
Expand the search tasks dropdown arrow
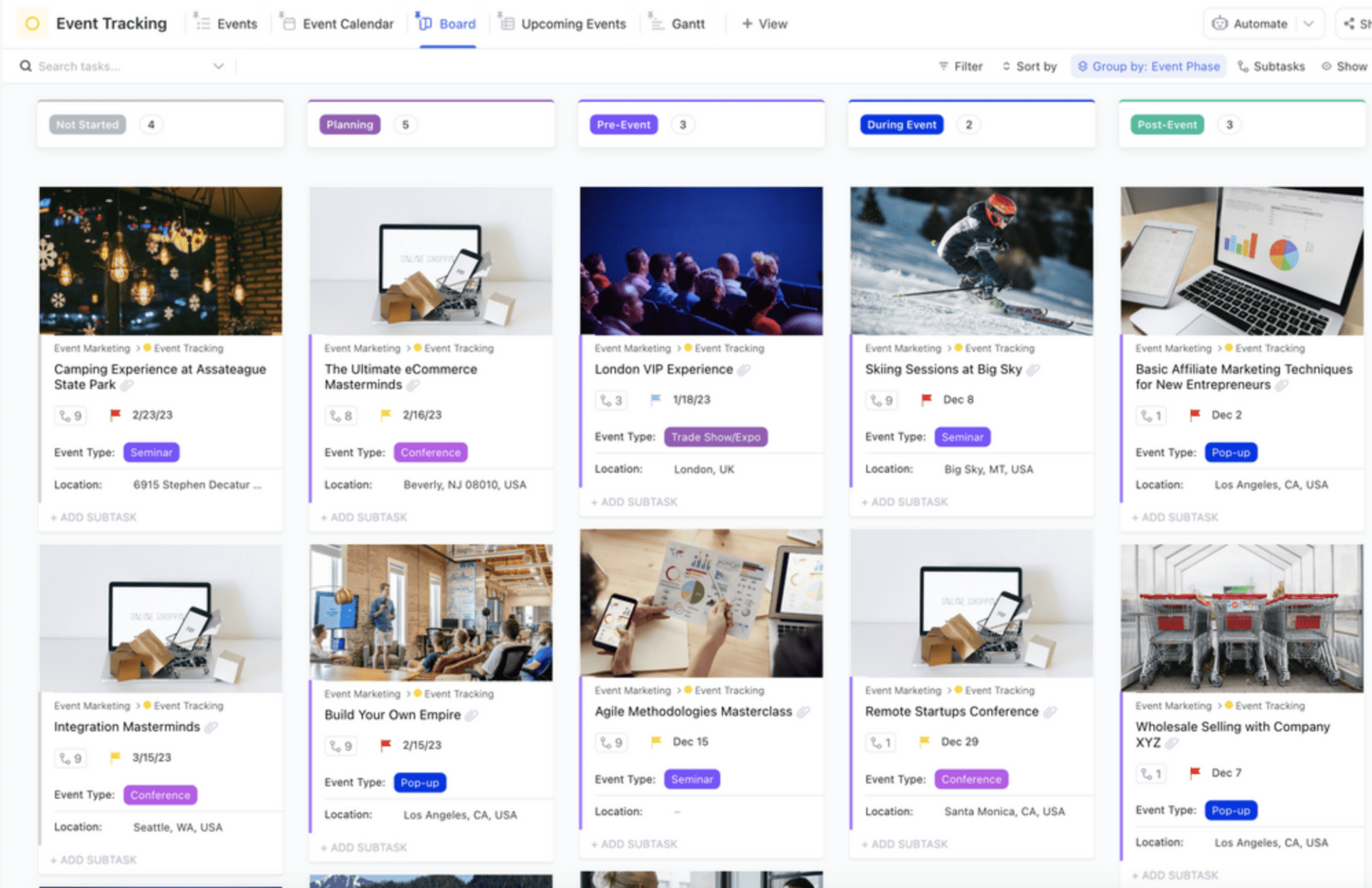218,65
